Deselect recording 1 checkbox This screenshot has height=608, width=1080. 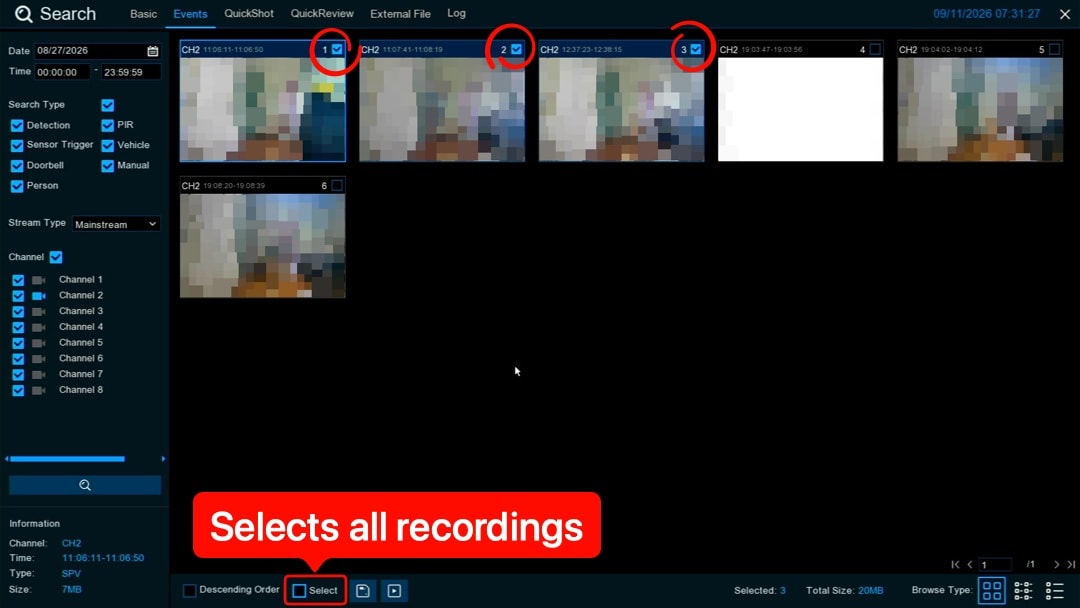coord(337,50)
